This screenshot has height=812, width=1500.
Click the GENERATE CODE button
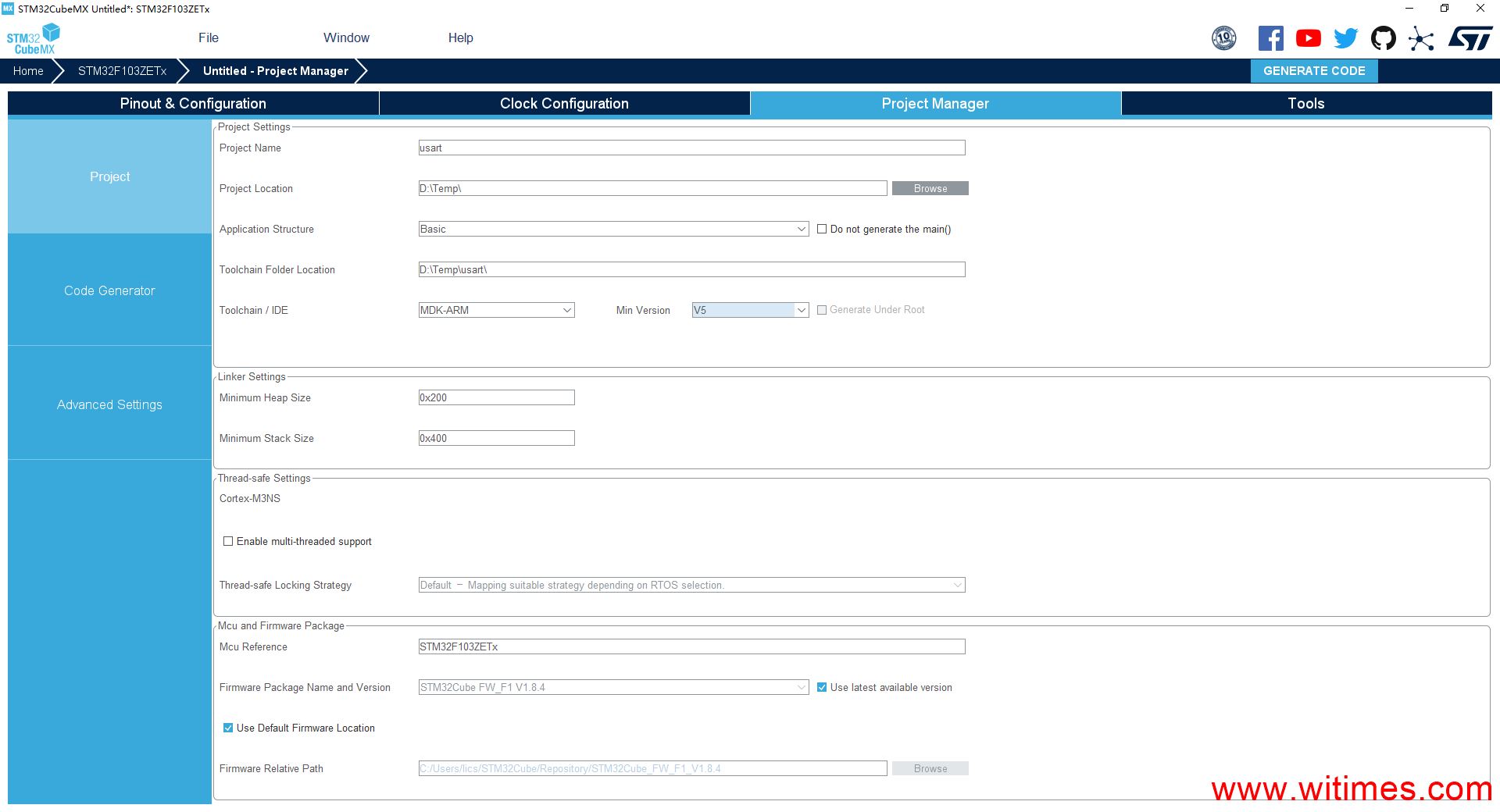tap(1314, 71)
